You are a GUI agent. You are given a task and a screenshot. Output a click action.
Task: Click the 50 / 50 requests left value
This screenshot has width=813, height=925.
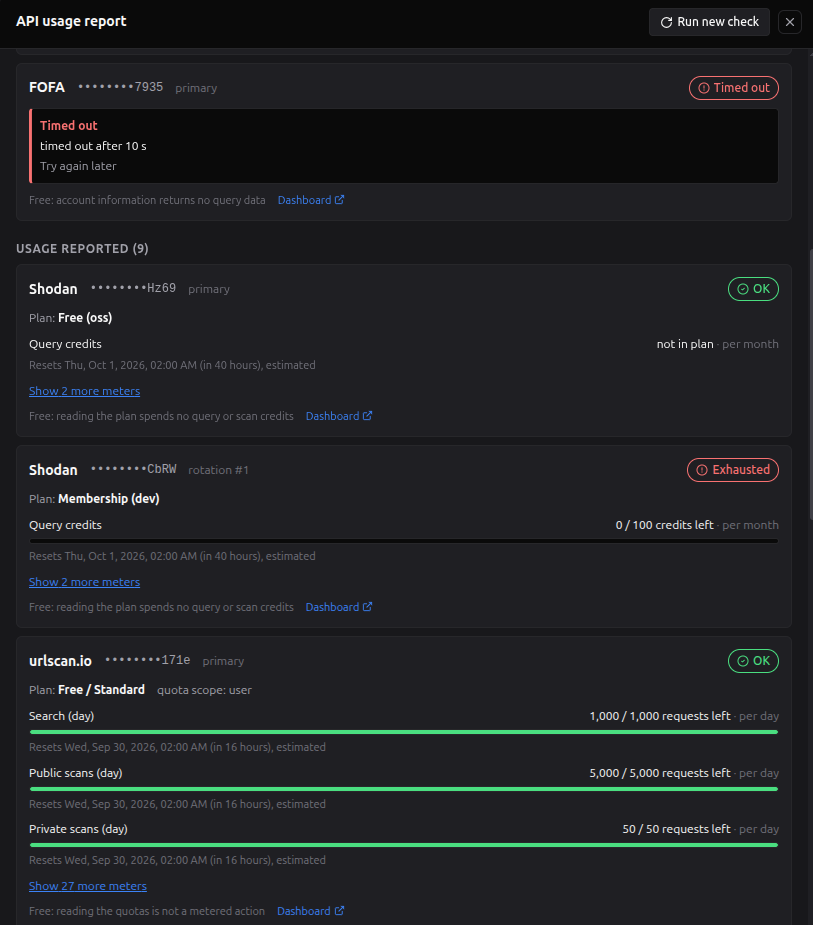pyautogui.click(x=677, y=829)
